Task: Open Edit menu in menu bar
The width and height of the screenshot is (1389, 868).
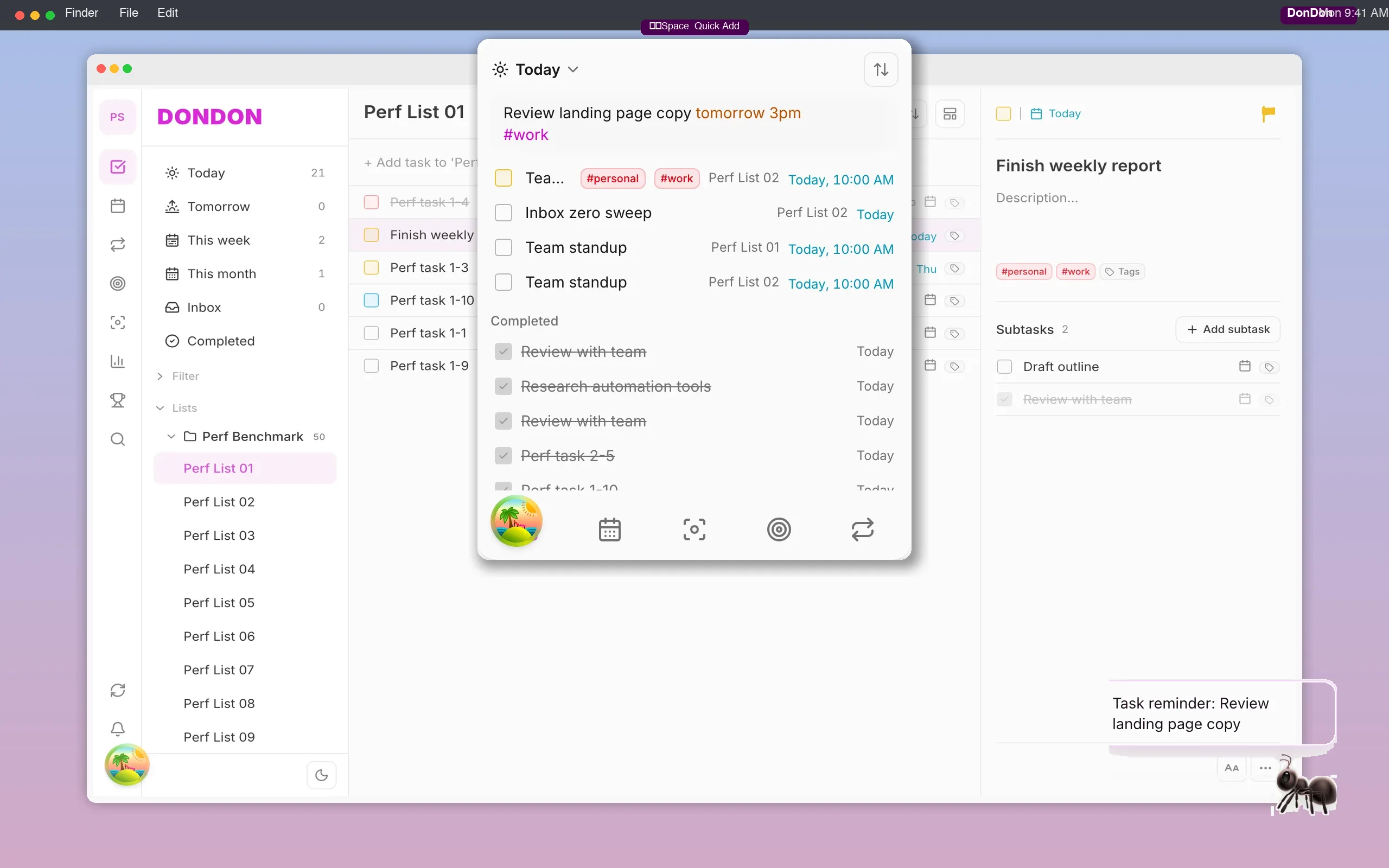Action: coord(168,12)
